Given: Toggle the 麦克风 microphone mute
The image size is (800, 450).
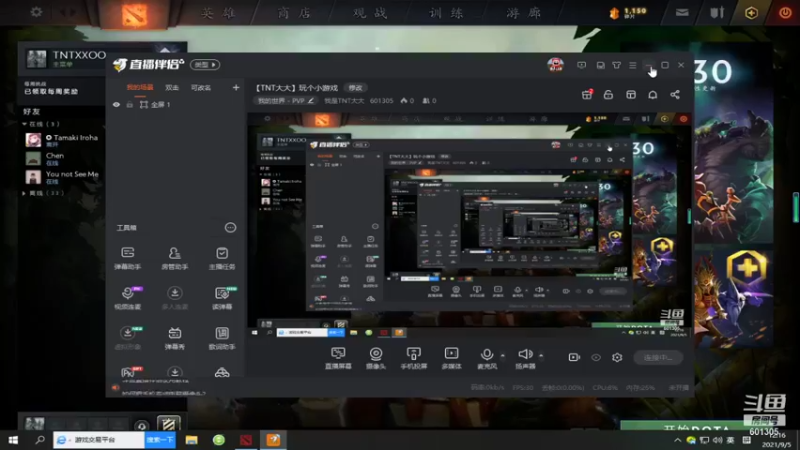Looking at the screenshot, I should click(487, 358).
